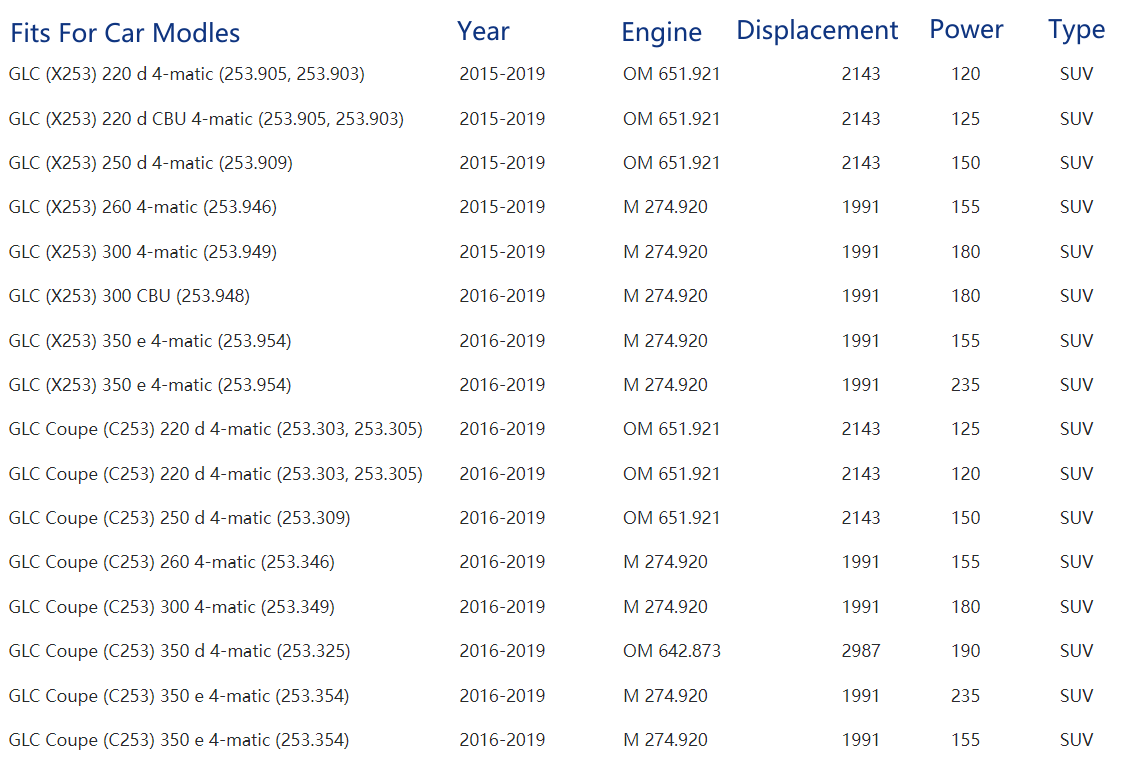This screenshot has width=1123, height=760.
Task: Click the OM 642.873 engine cell
Action: click(x=671, y=651)
